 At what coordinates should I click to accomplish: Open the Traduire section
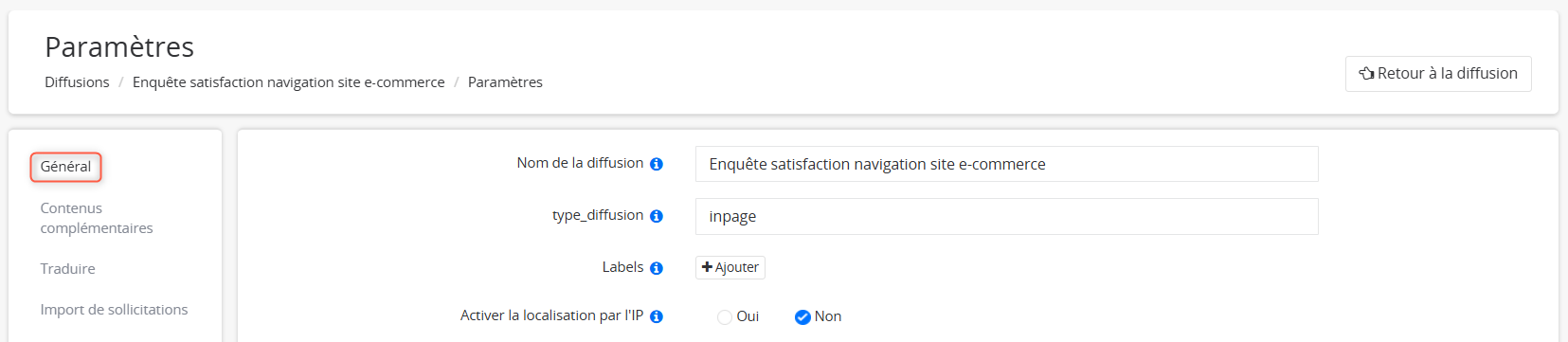coord(68,269)
